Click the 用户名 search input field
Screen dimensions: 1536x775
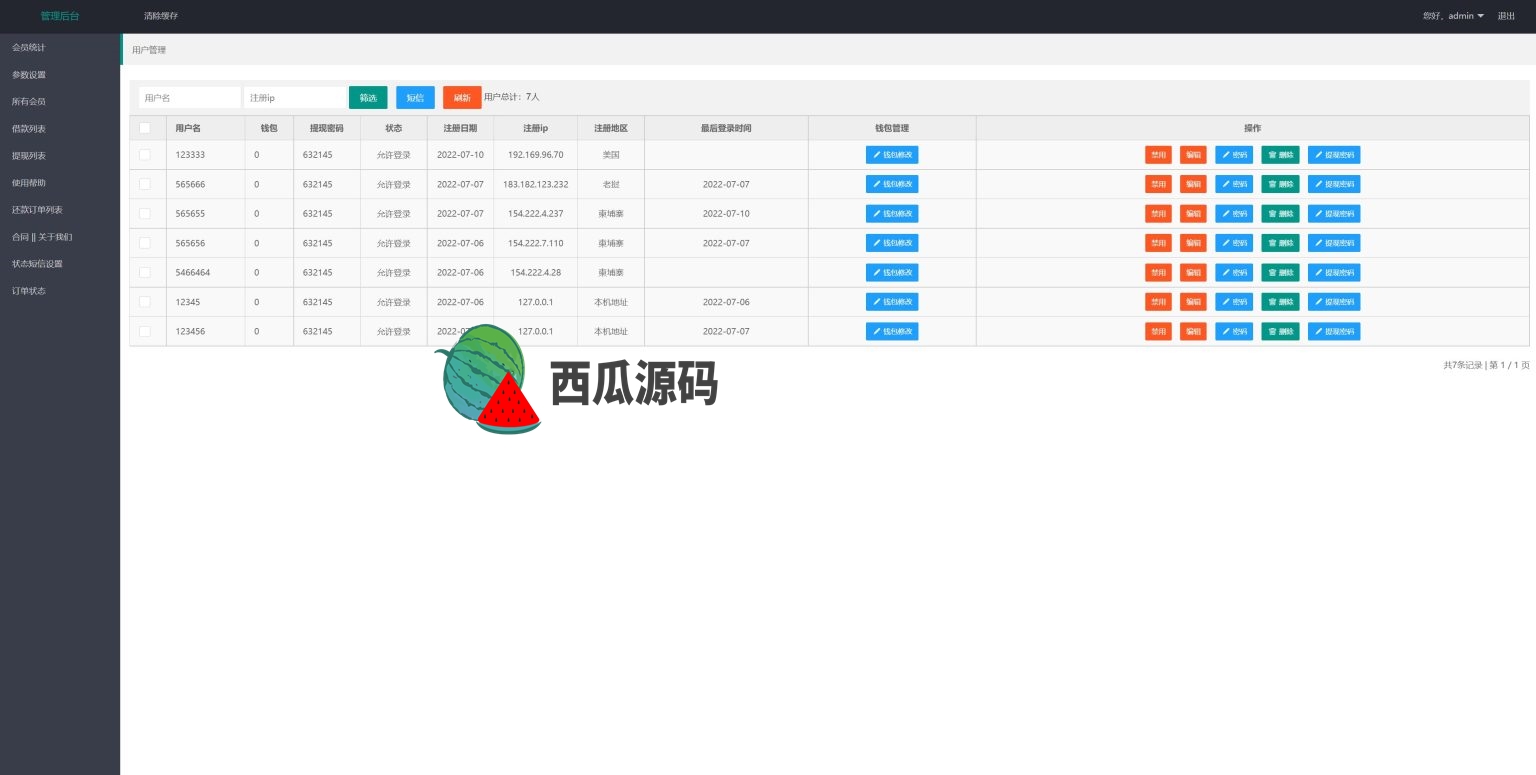189,97
